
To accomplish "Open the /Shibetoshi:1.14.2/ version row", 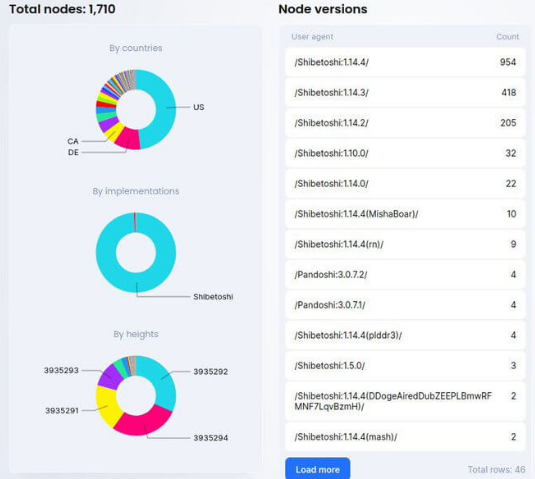I will (x=405, y=123).
